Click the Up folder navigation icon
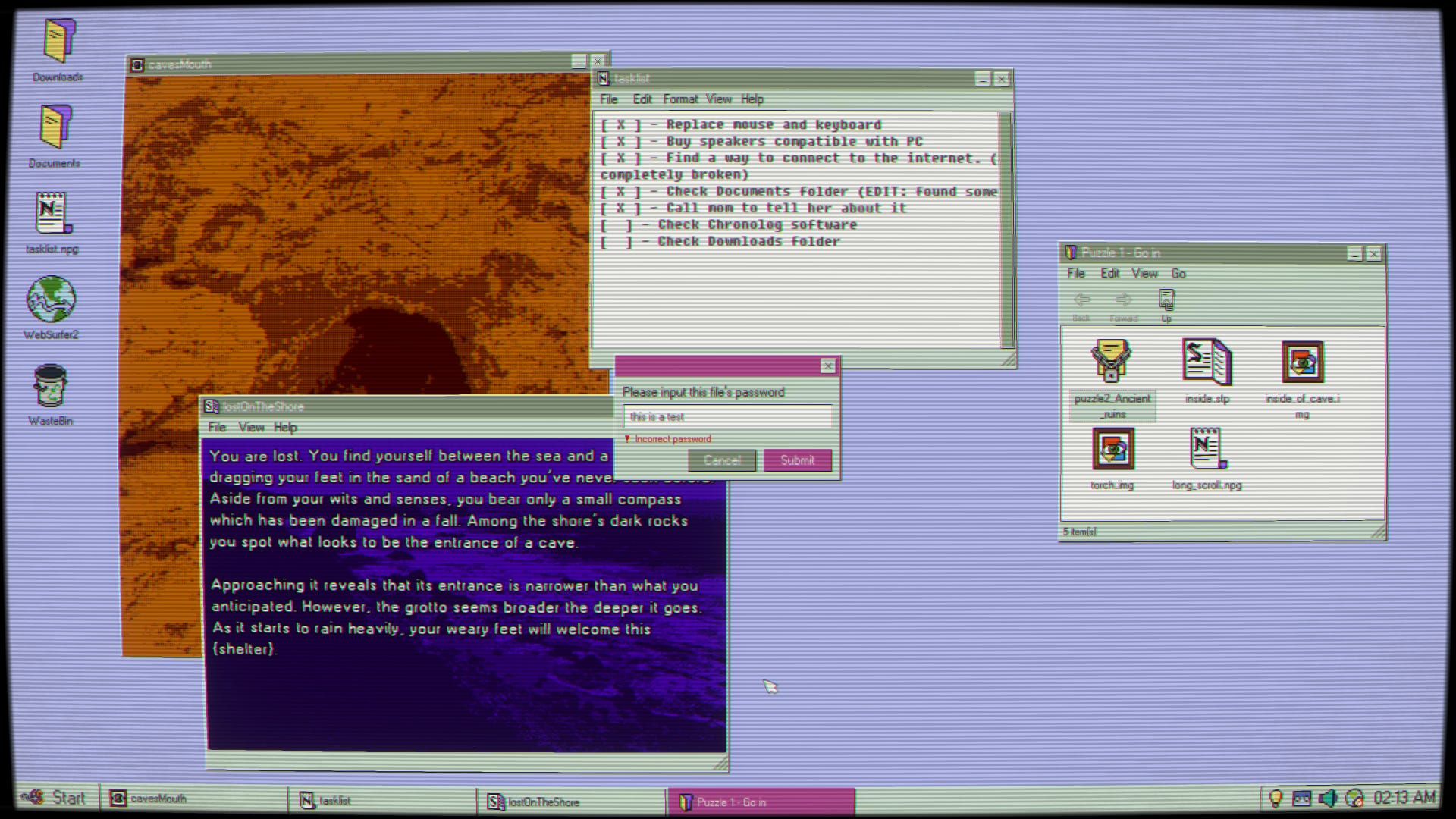 tap(1166, 301)
